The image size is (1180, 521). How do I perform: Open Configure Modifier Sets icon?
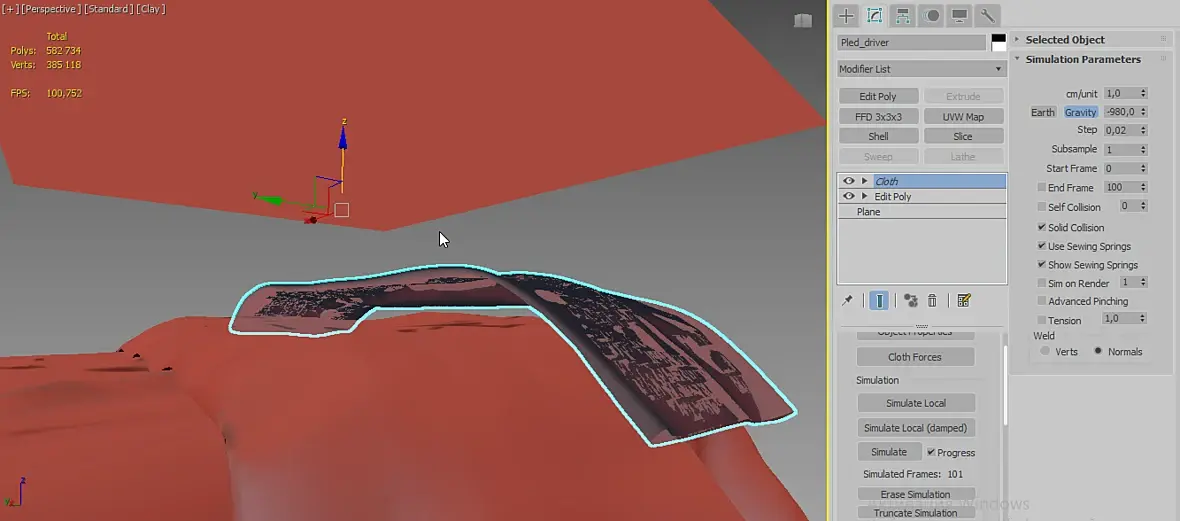(963, 301)
